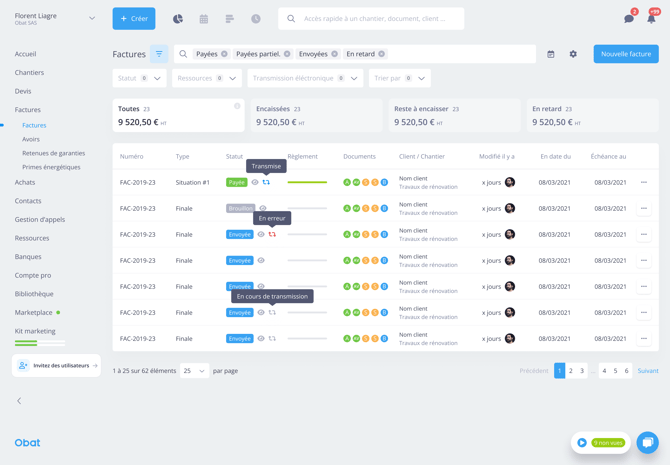The image size is (670, 465).
Task: Click the green payment progress bar
Action: pos(307,183)
